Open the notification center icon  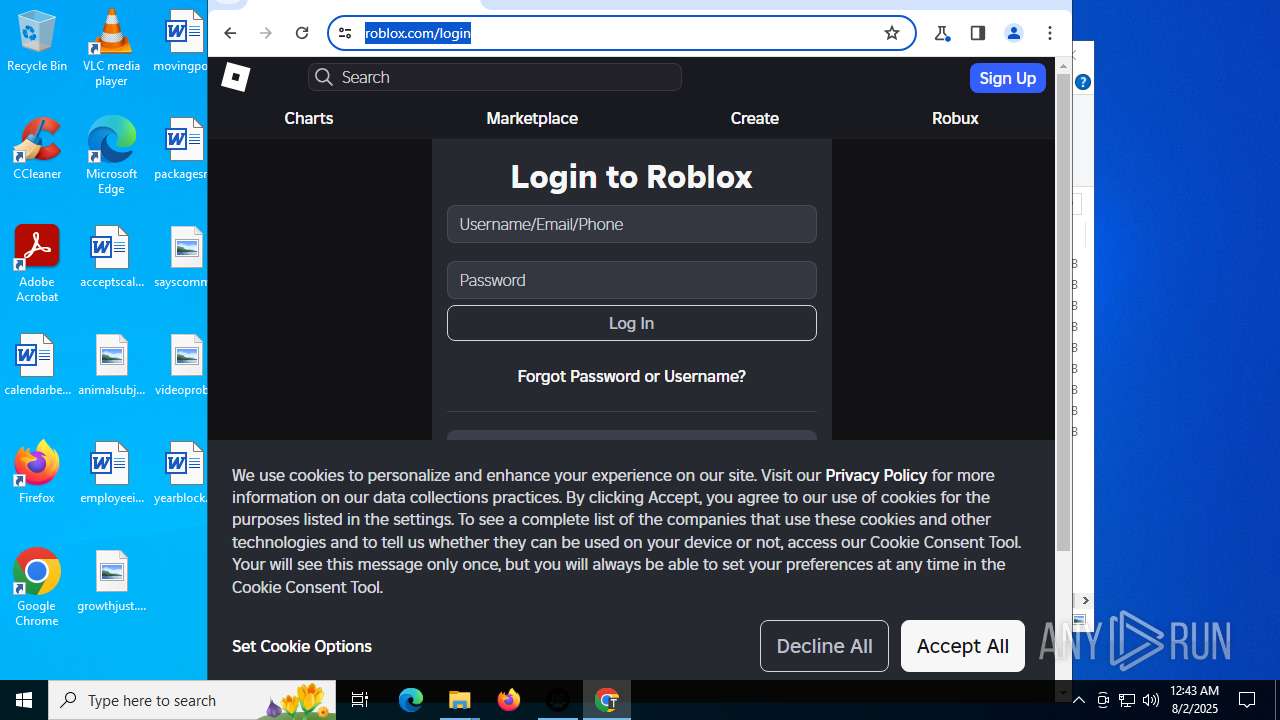(x=1247, y=700)
